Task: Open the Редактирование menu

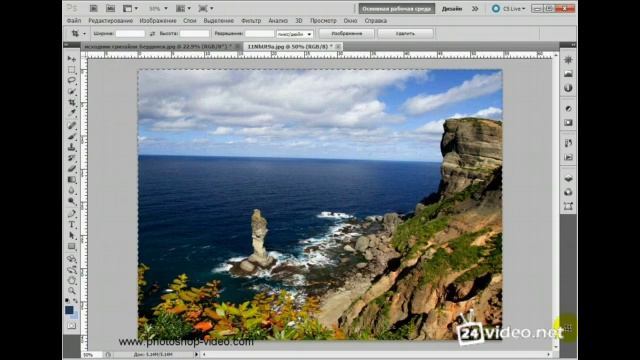Action: (111, 20)
